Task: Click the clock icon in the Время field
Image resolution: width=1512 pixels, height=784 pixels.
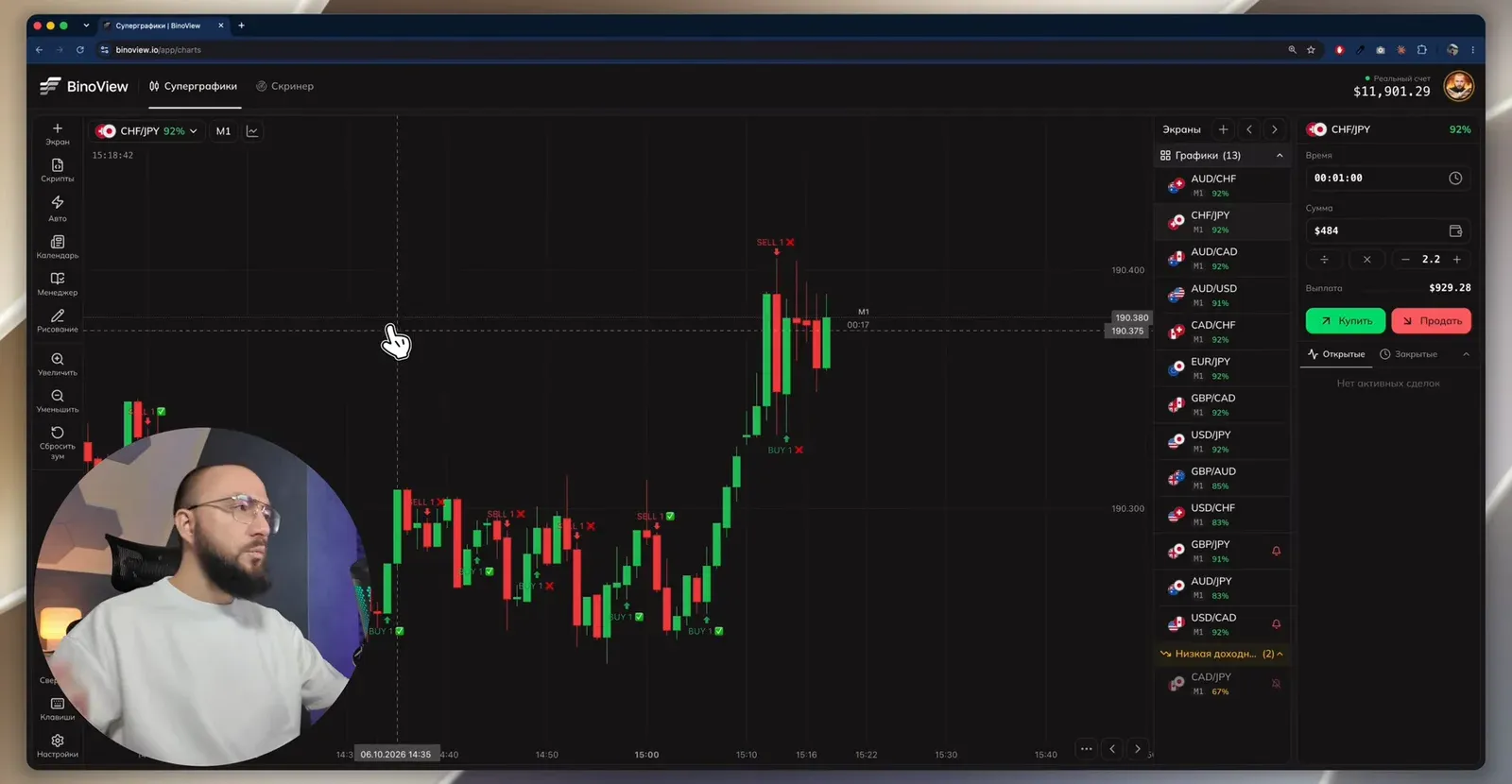Action: point(1455,178)
